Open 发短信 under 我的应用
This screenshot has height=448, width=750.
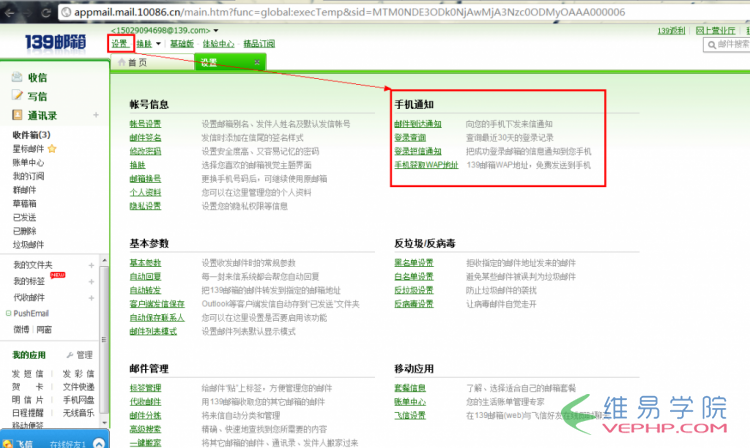[28, 373]
